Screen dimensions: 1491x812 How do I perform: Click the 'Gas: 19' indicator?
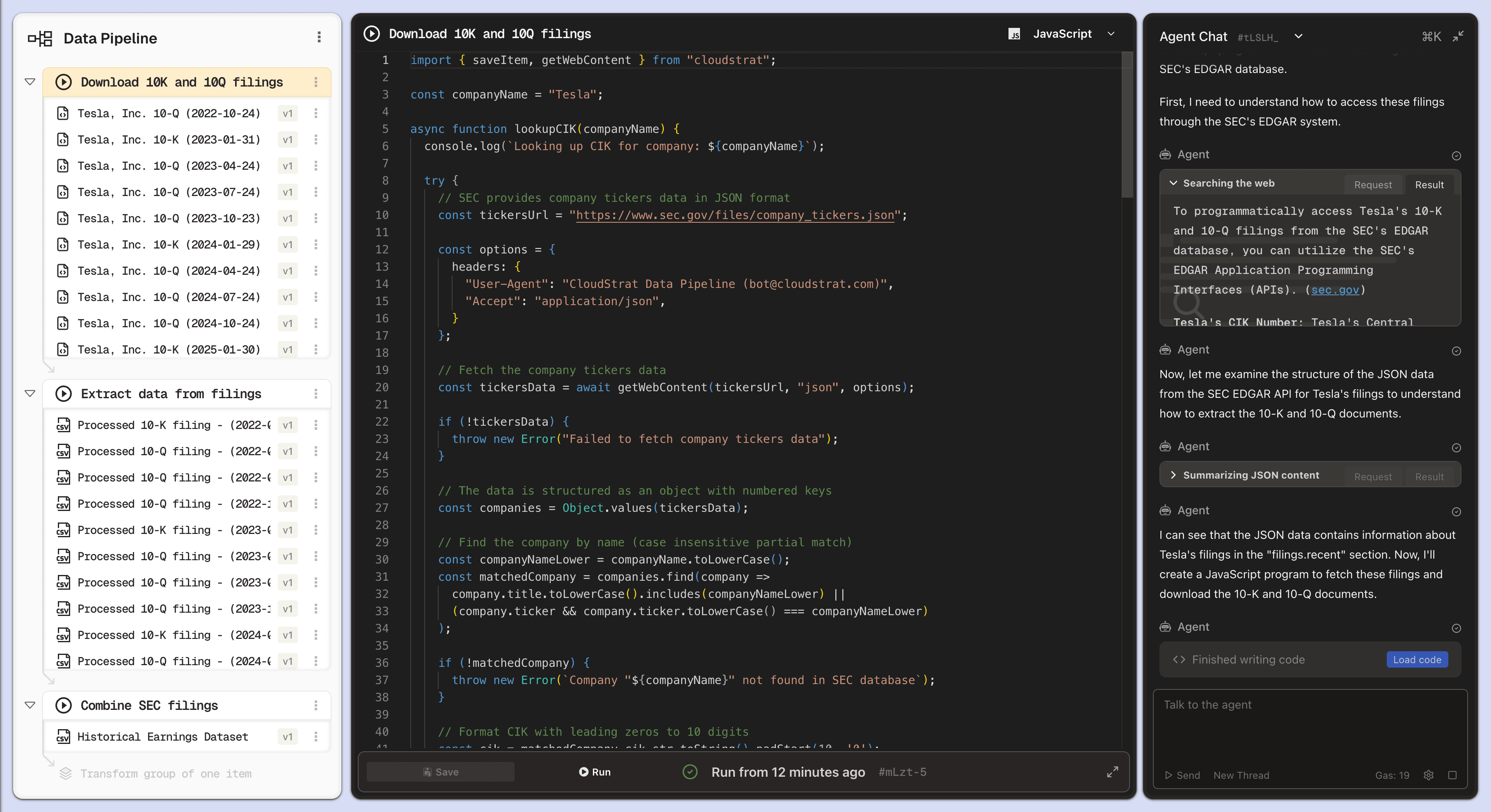click(x=1392, y=775)
